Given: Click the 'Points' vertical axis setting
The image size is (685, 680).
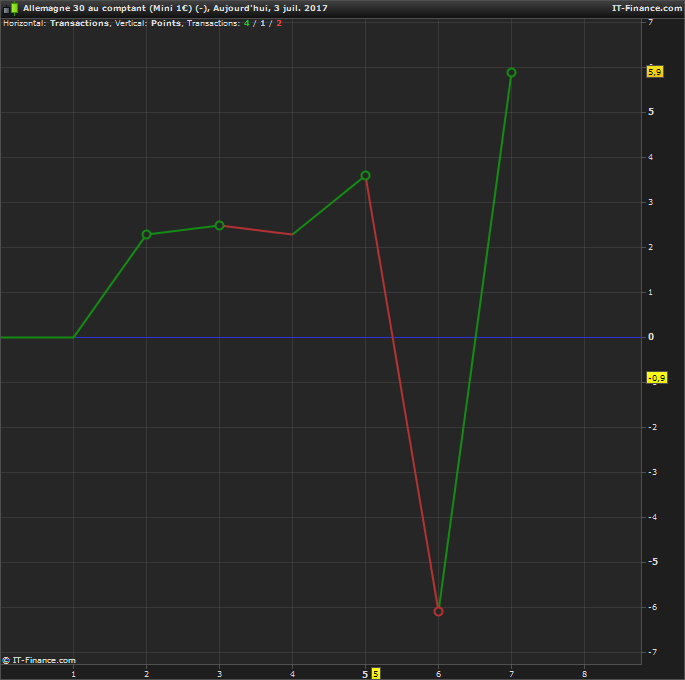Looking at the screenshot, I should coord(166,23).
